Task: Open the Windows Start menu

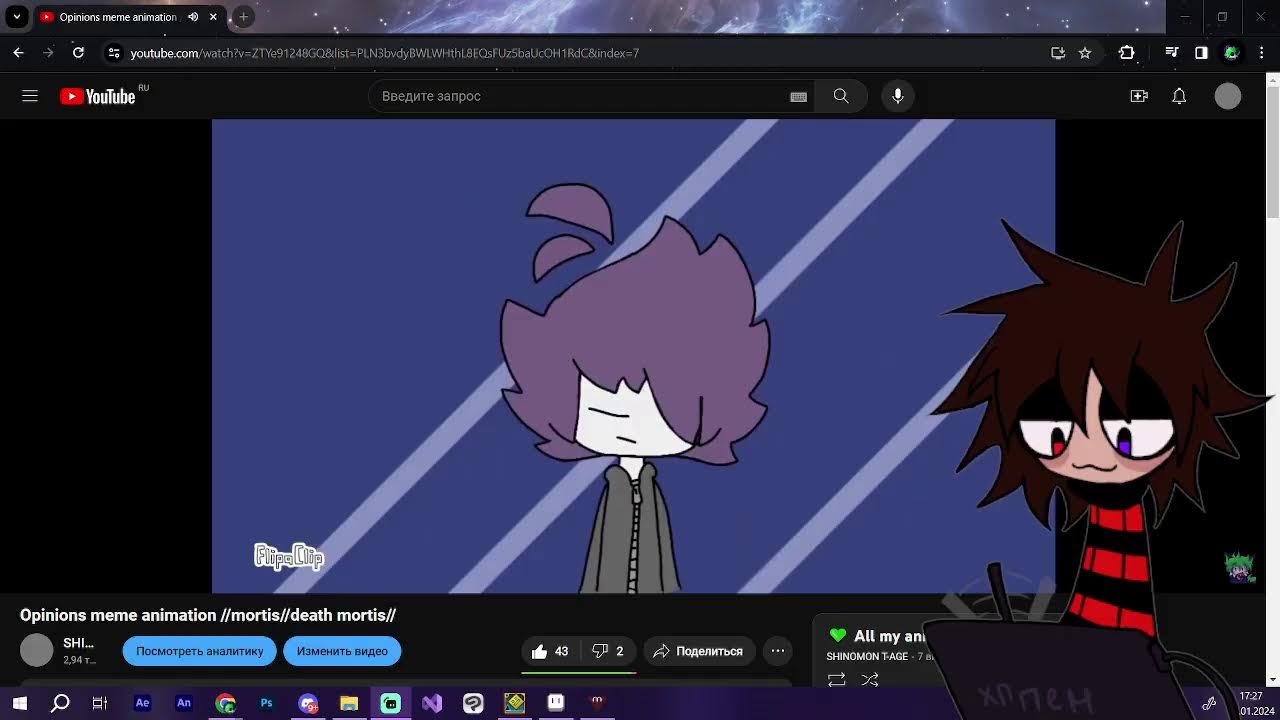Action: tap(19, 703)
